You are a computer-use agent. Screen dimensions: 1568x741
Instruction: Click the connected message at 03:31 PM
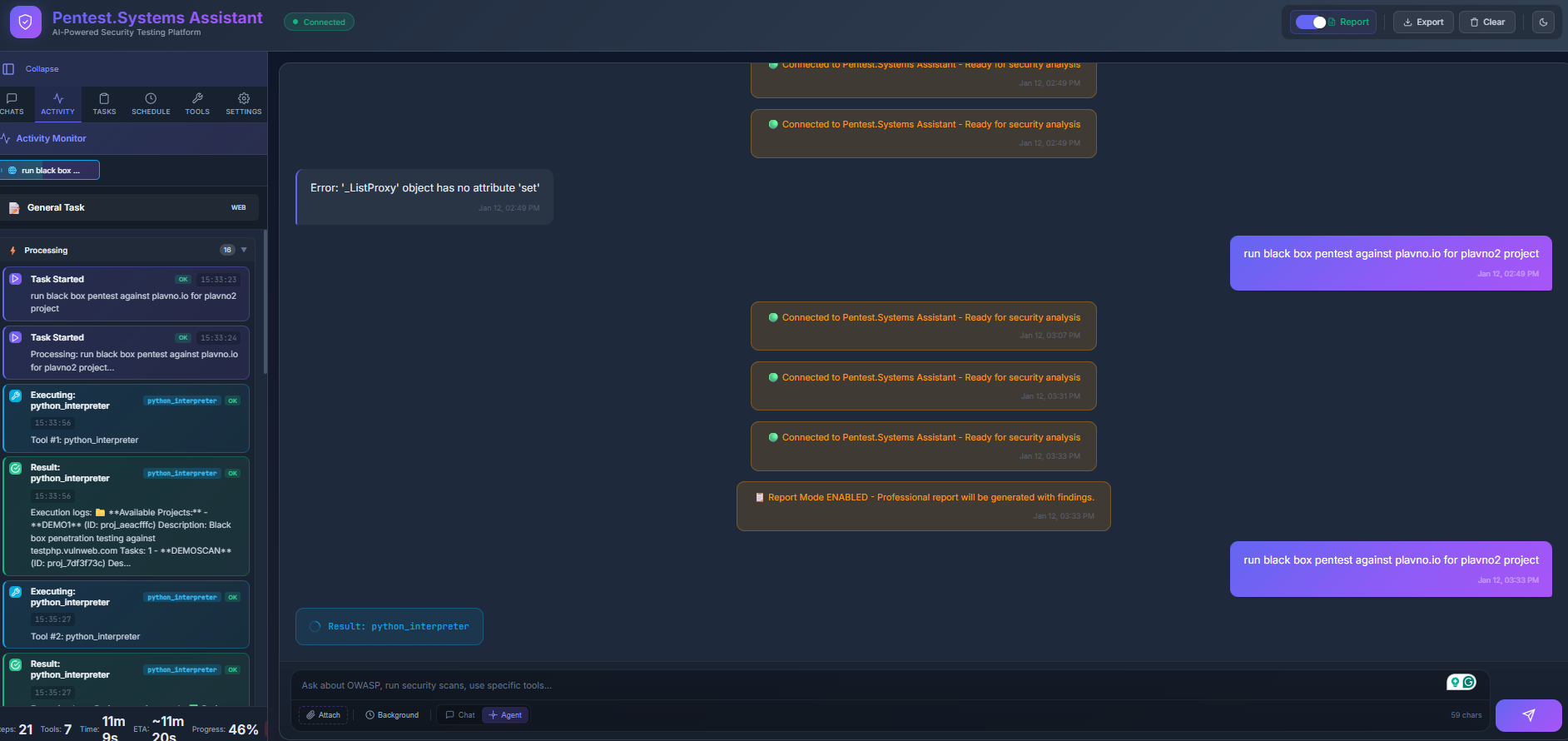(924, 385)
